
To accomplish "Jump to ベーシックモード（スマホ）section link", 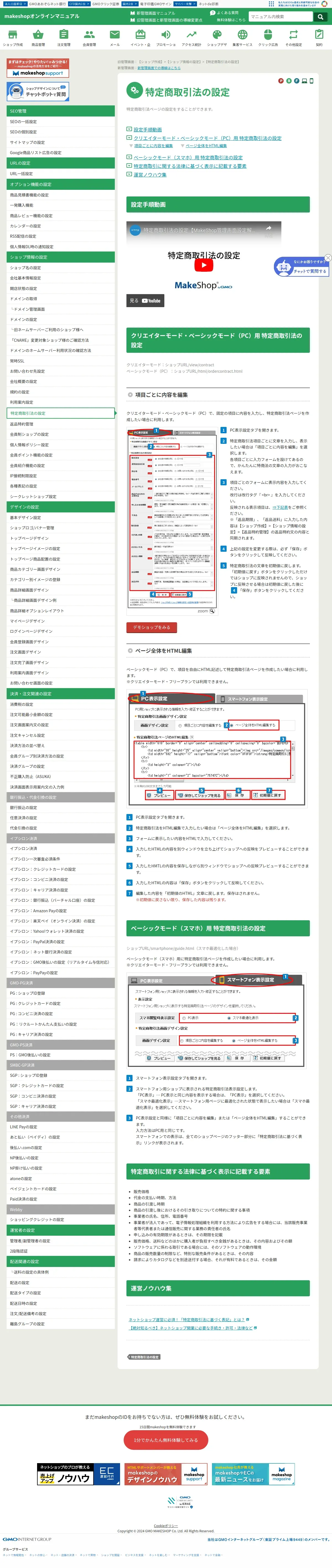I will coord(188,158).
